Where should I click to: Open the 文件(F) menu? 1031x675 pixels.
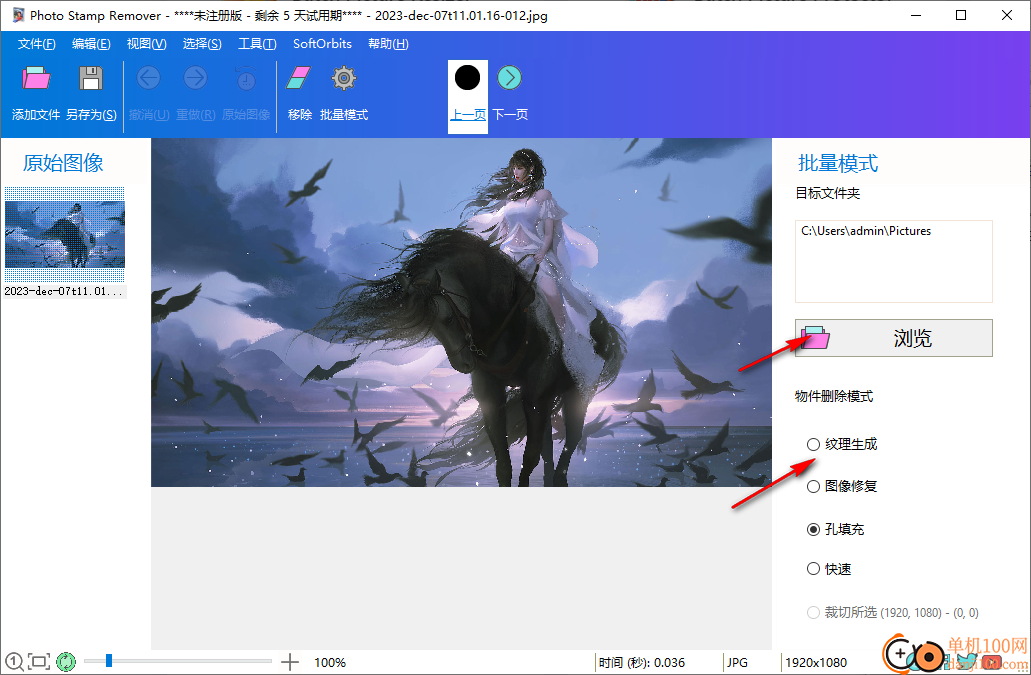[x=36, y=43]
